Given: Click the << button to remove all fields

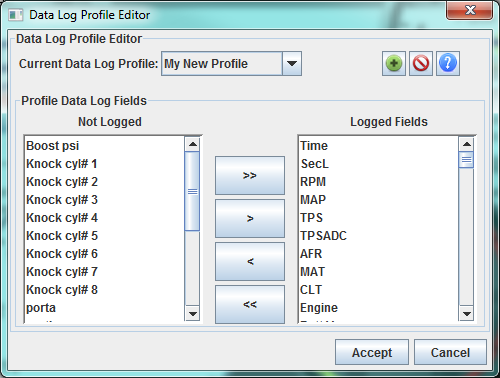Looking at the screenshot, I should (x=250, y=304).
